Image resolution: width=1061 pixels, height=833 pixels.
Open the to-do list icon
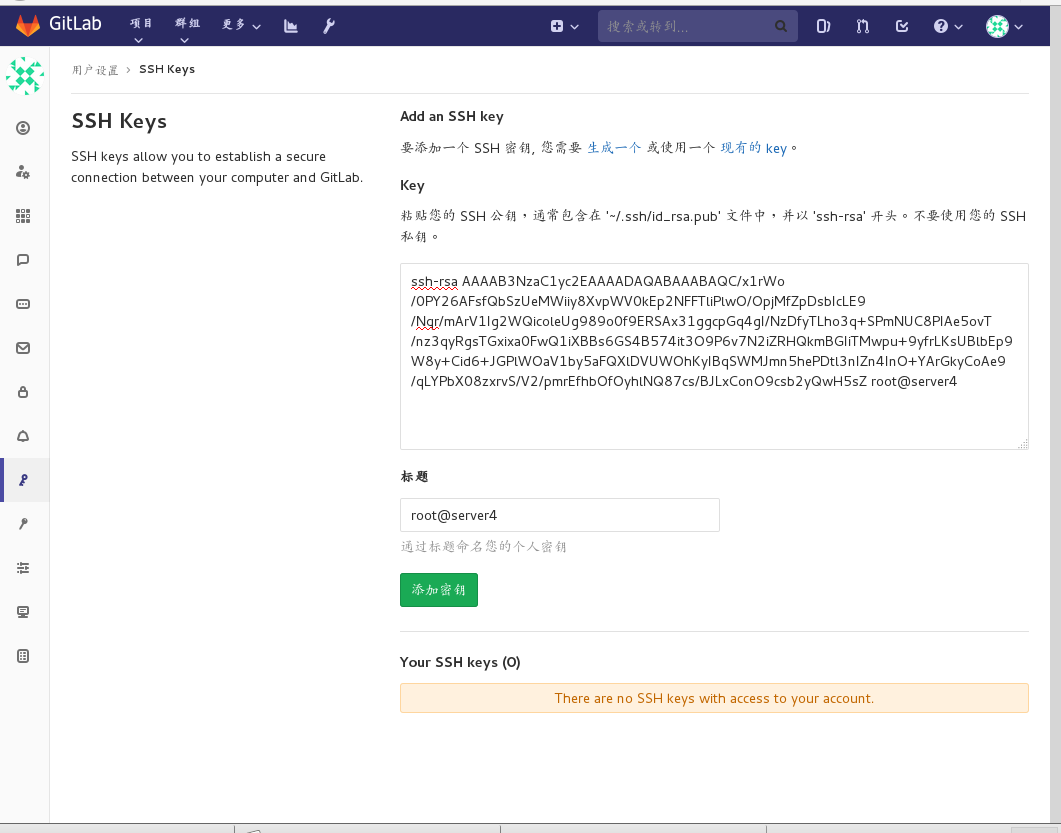pyautogui.click(x=902, y=26)
